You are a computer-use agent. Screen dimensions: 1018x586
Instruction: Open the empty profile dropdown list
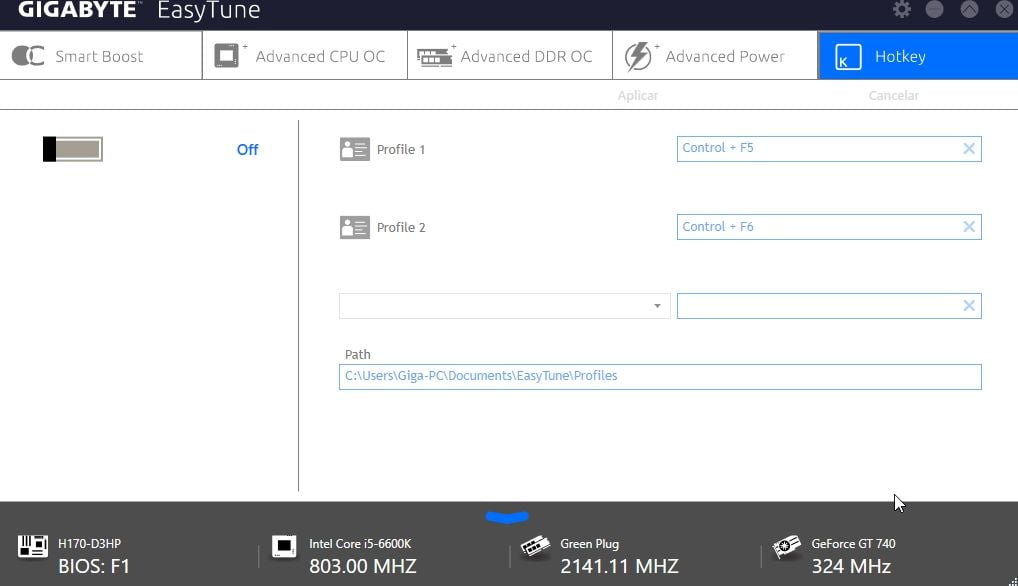click(x=504, y=306)
